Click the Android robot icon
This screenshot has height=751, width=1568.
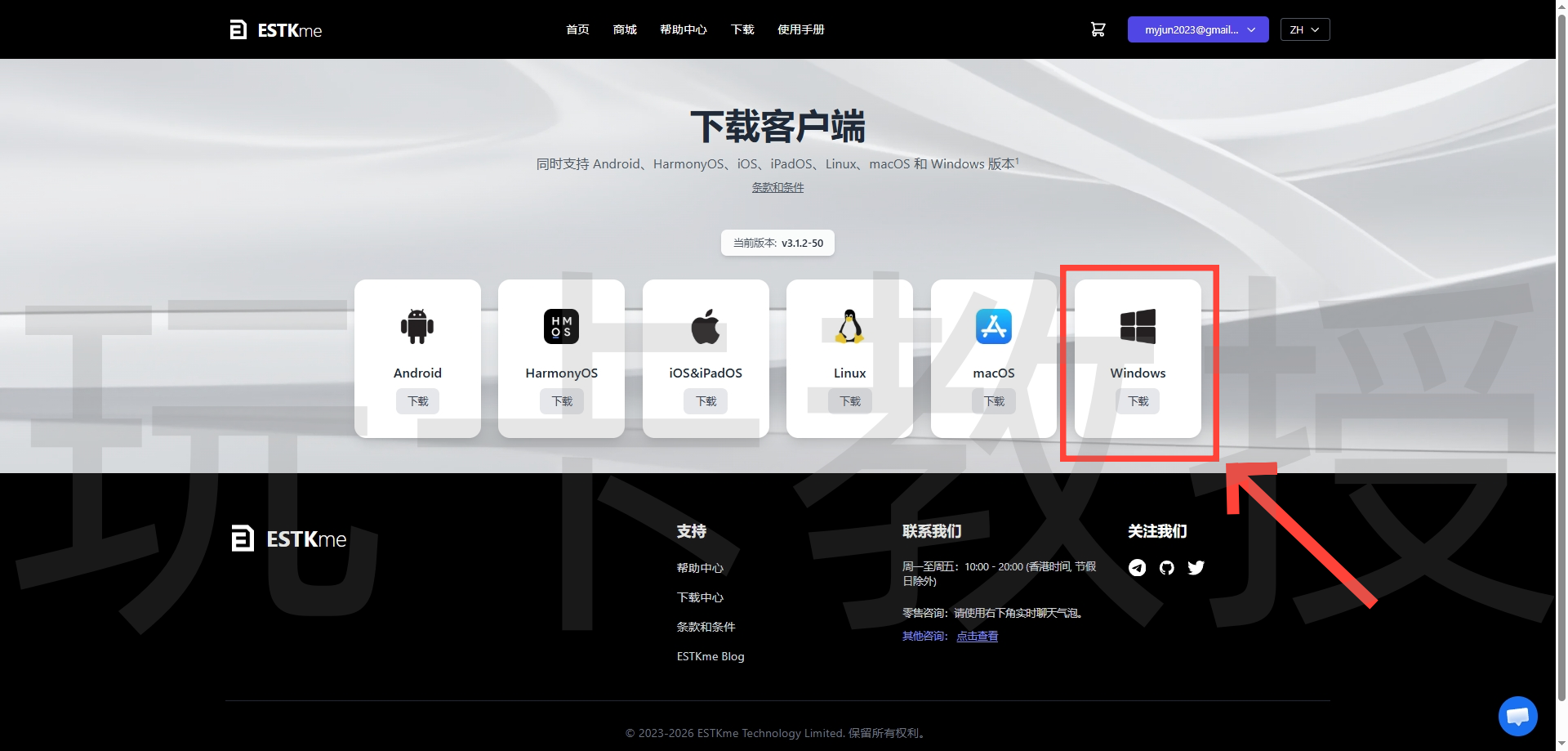(417, 327)
